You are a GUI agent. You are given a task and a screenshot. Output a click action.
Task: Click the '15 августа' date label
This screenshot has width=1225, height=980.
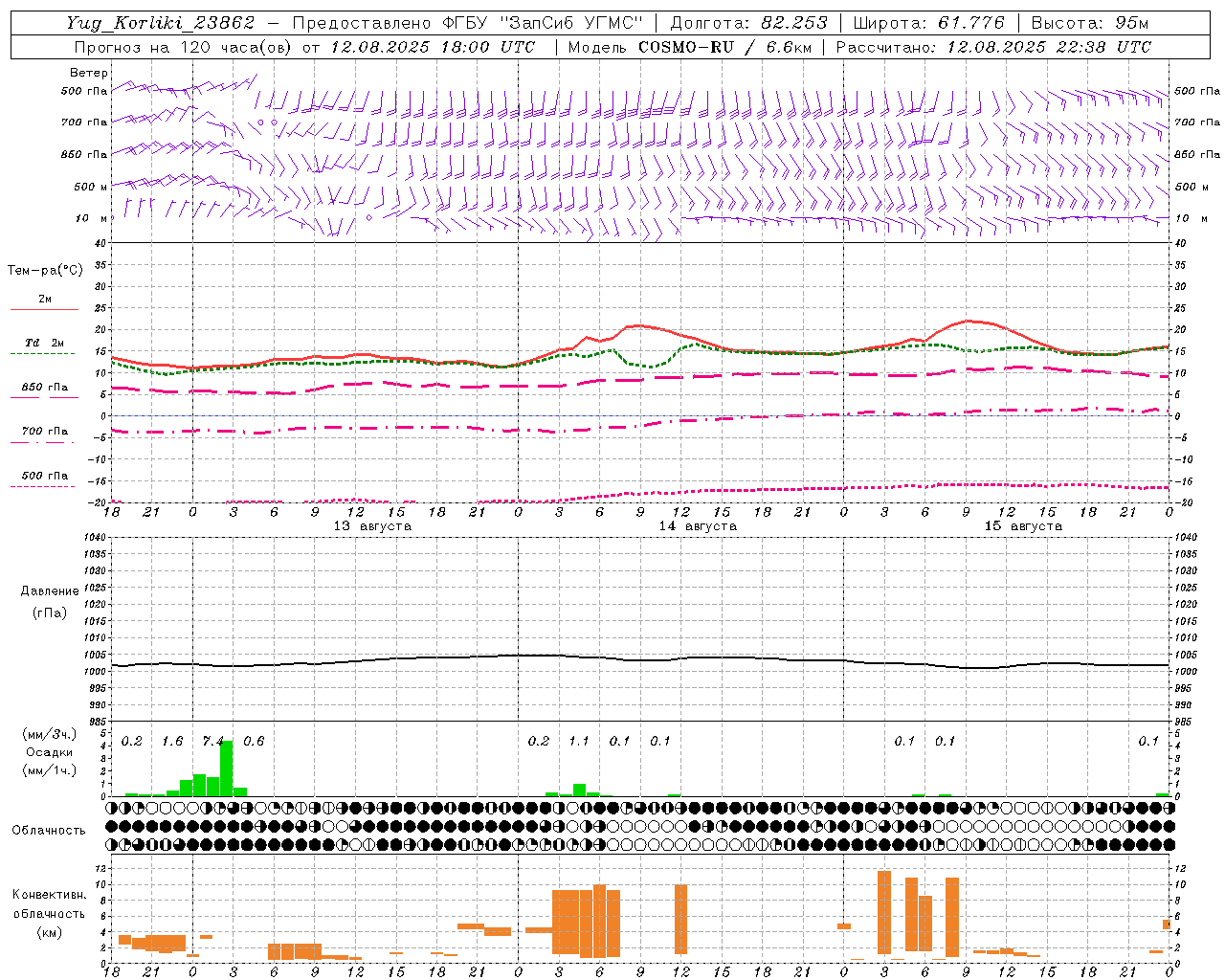pyautogui.click(x=1023, y=526)
